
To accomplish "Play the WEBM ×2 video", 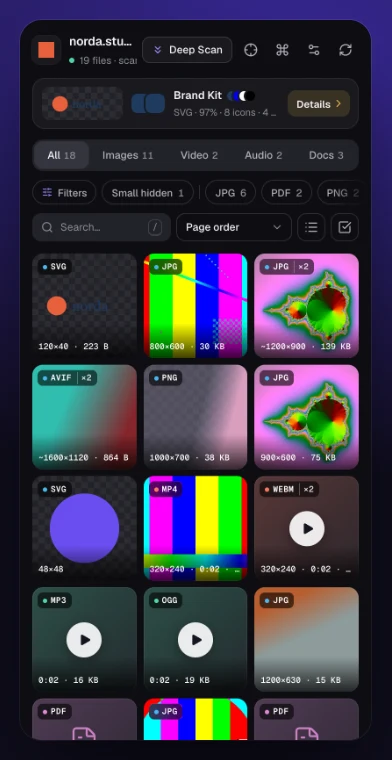I will click(307, 529).
